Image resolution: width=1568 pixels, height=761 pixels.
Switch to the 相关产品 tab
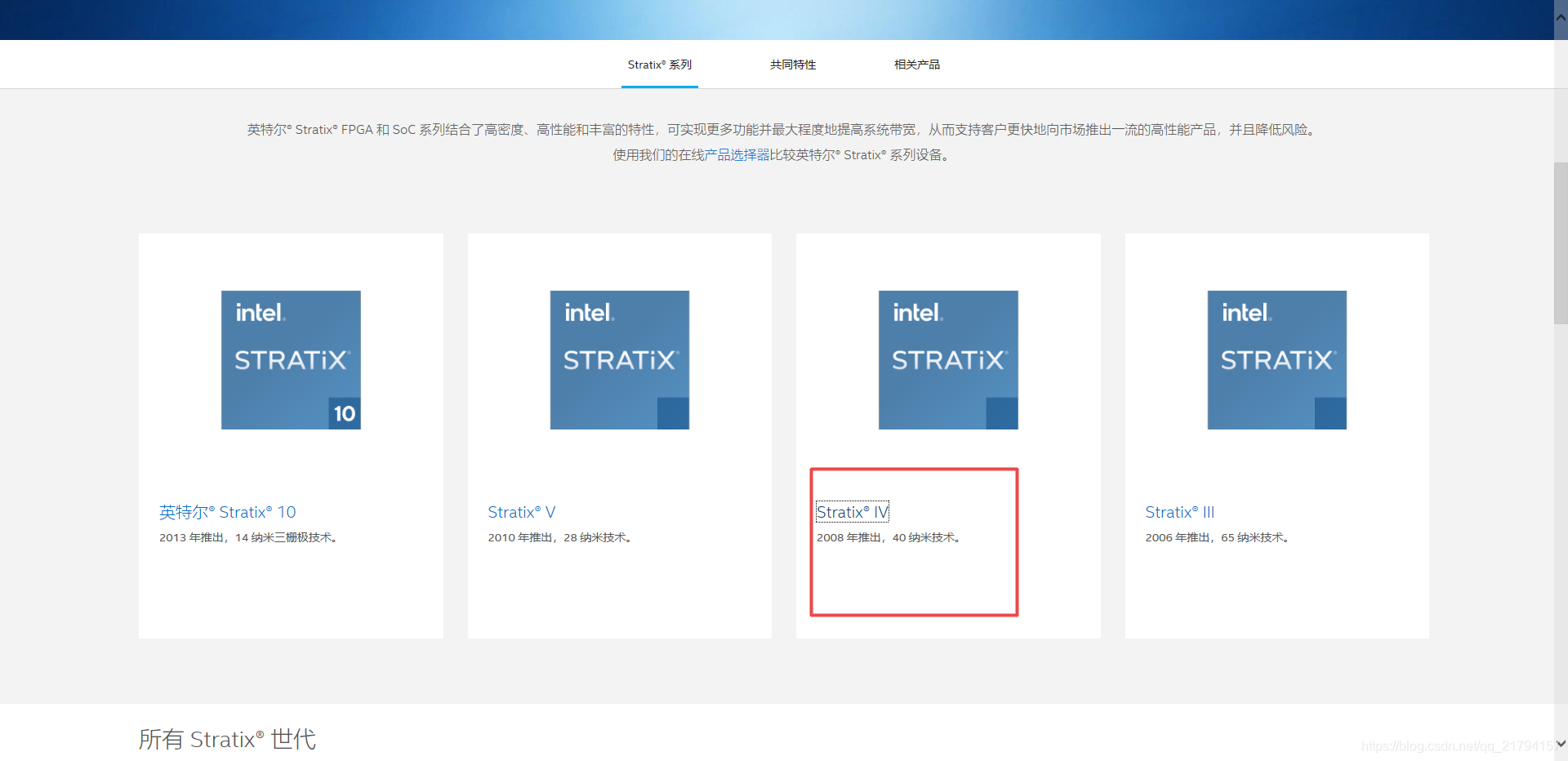[x=917, y=65]
